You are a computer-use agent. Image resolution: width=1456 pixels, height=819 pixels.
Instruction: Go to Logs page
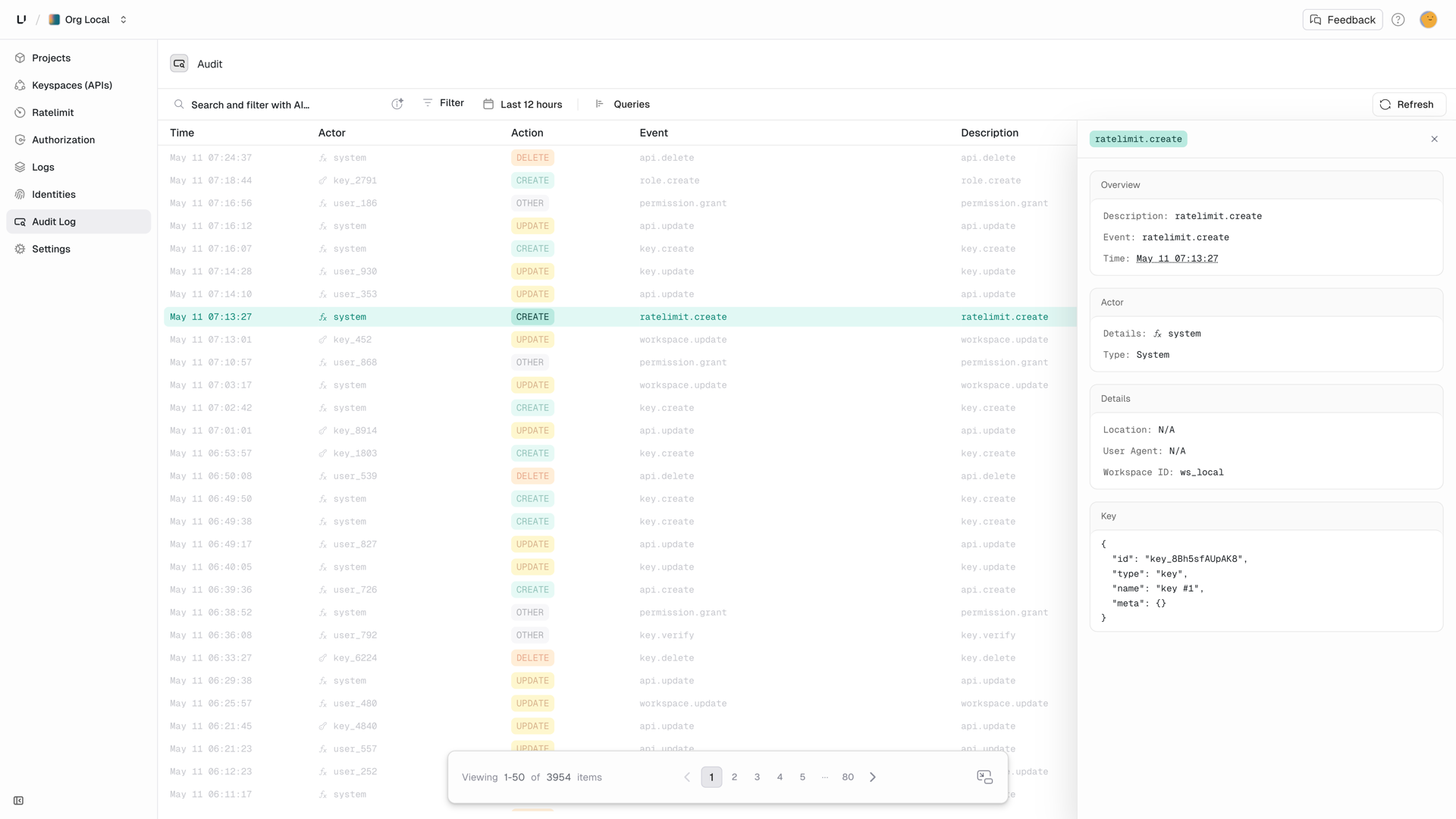coord(79,167)
